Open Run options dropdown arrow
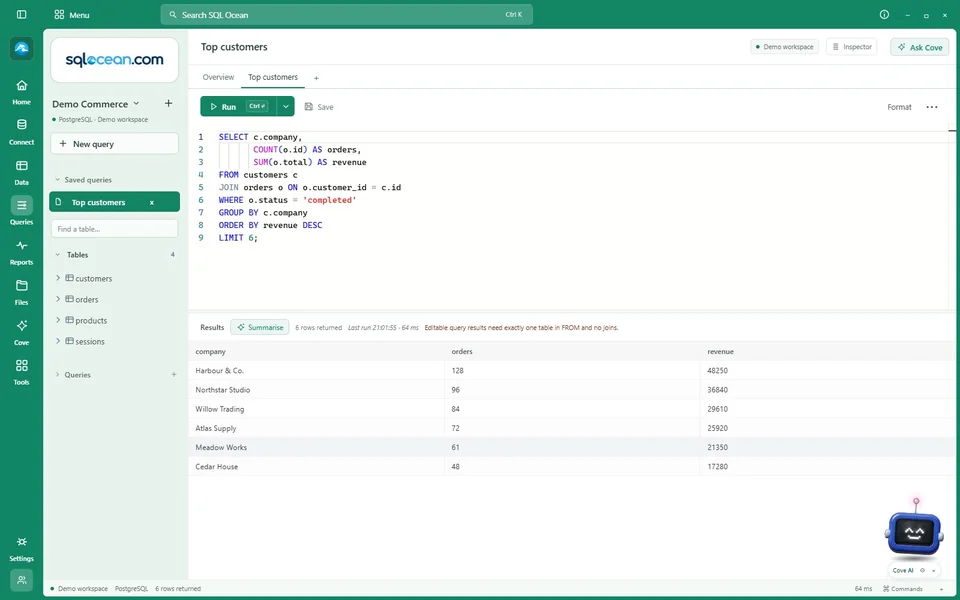This screenshot has height=600, width=960. coord(285,107)
